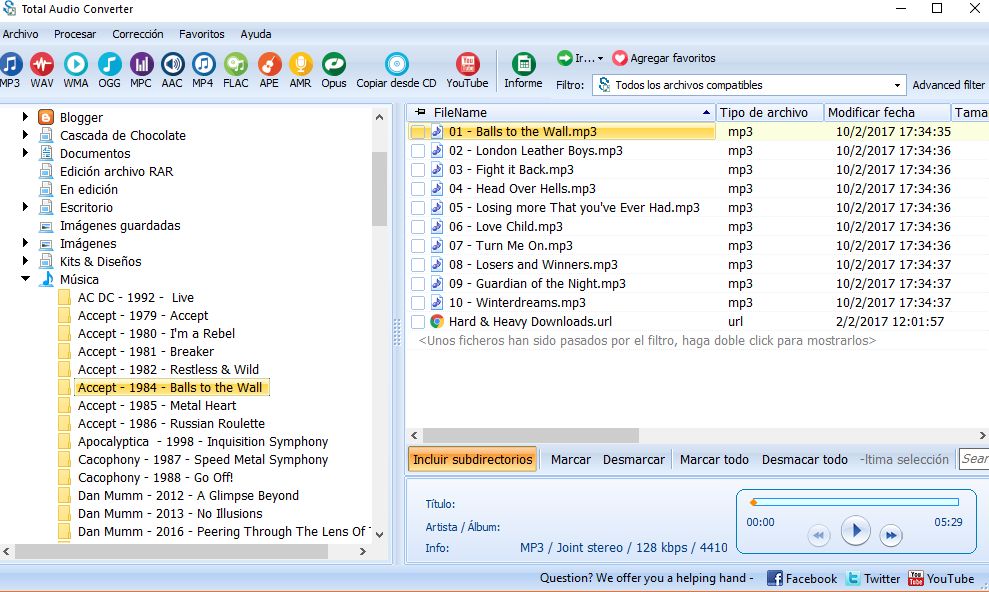Expand Kits & Diseños node
This screenshot has height=592, width=989.
tap(25, 260)
